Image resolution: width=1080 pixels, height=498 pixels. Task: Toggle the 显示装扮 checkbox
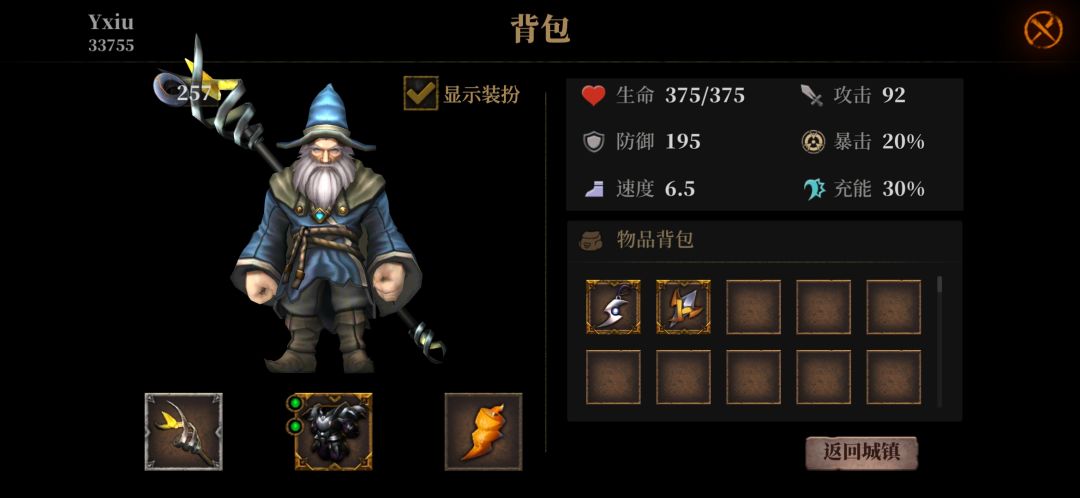[421, 93]
